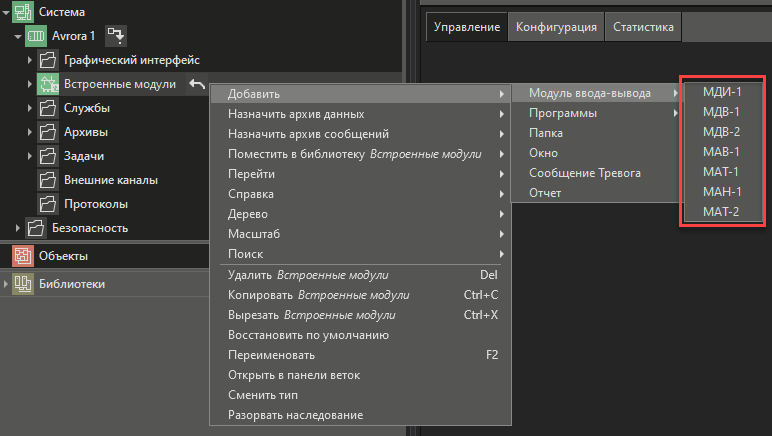
Task: Click the branch arrow icon beside Avrora 1
Action: (116, 36)
